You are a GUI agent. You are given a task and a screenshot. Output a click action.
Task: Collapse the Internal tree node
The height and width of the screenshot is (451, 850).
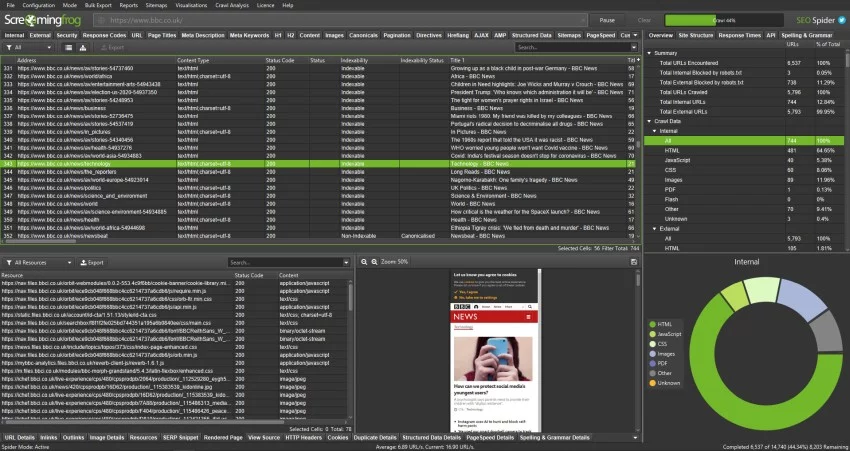tap(654, 131)
